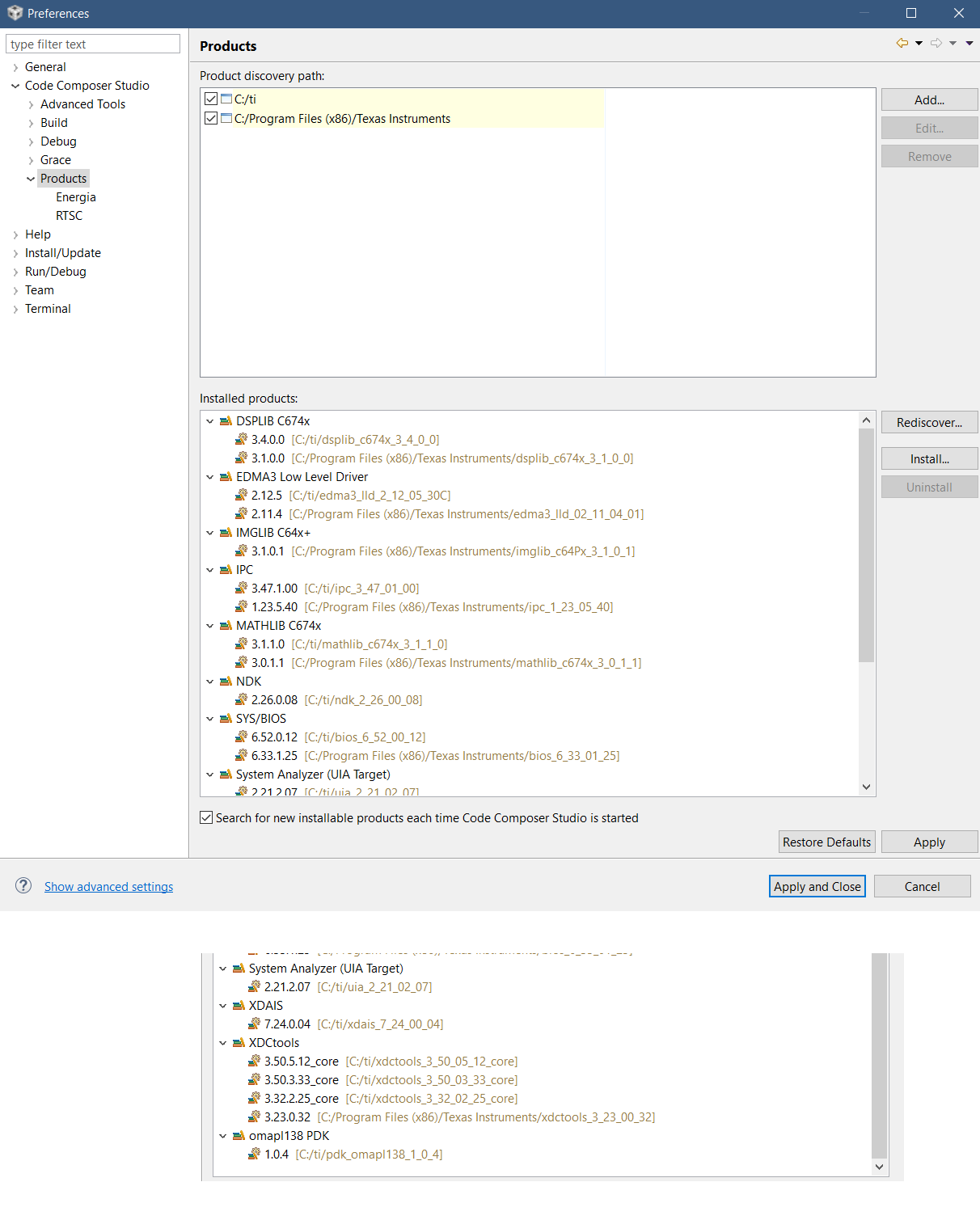
Task: Click the SYS/BIOS product icon
Action: [x=226, y=719]
